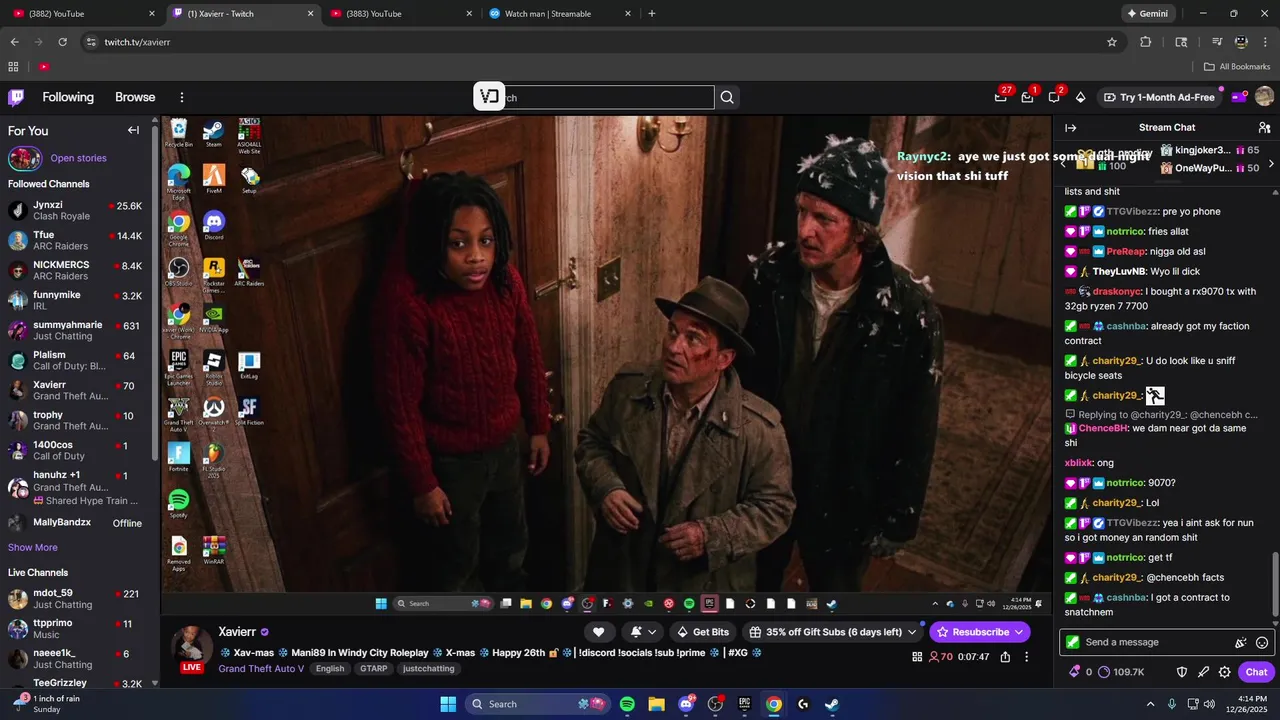Collapse the For You sidebar
This screenshot has width=1280, height=720.
133,130
